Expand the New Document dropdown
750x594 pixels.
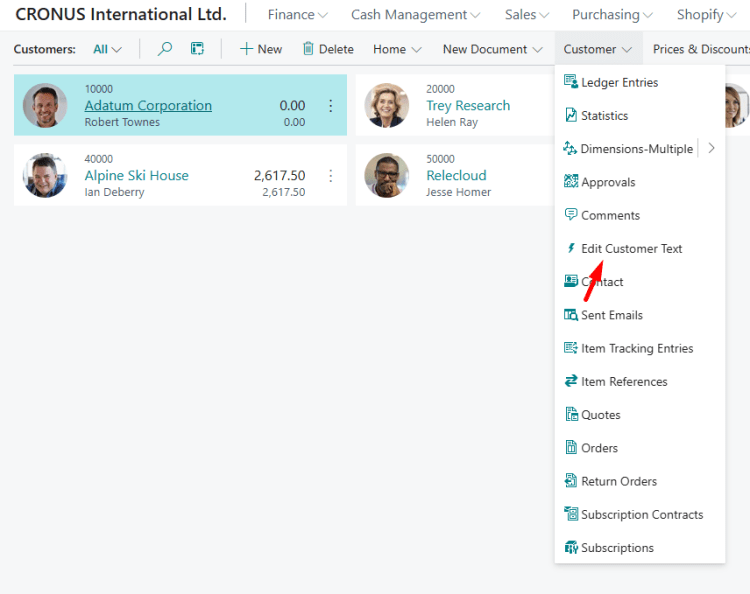tap(493, 49)
